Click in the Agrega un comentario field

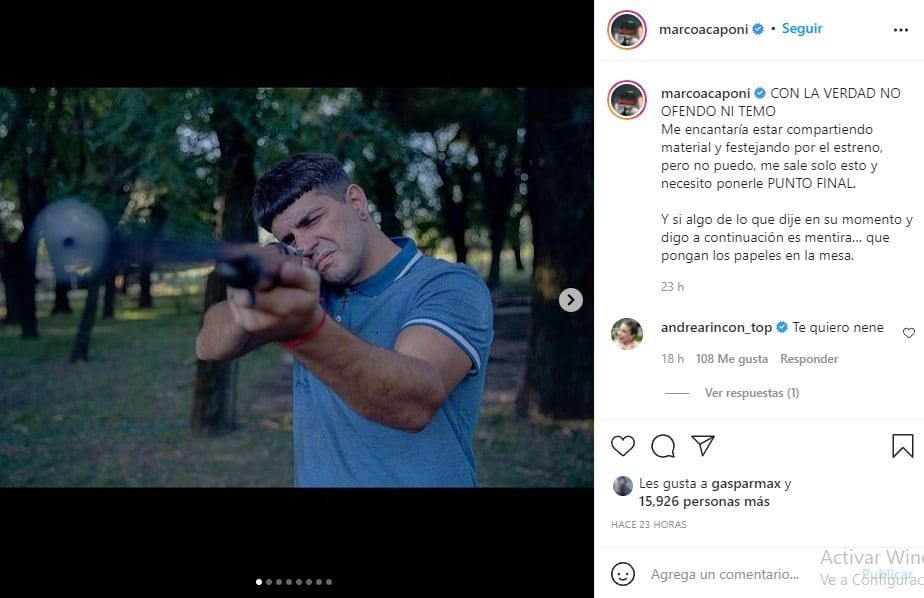(724, 575)
